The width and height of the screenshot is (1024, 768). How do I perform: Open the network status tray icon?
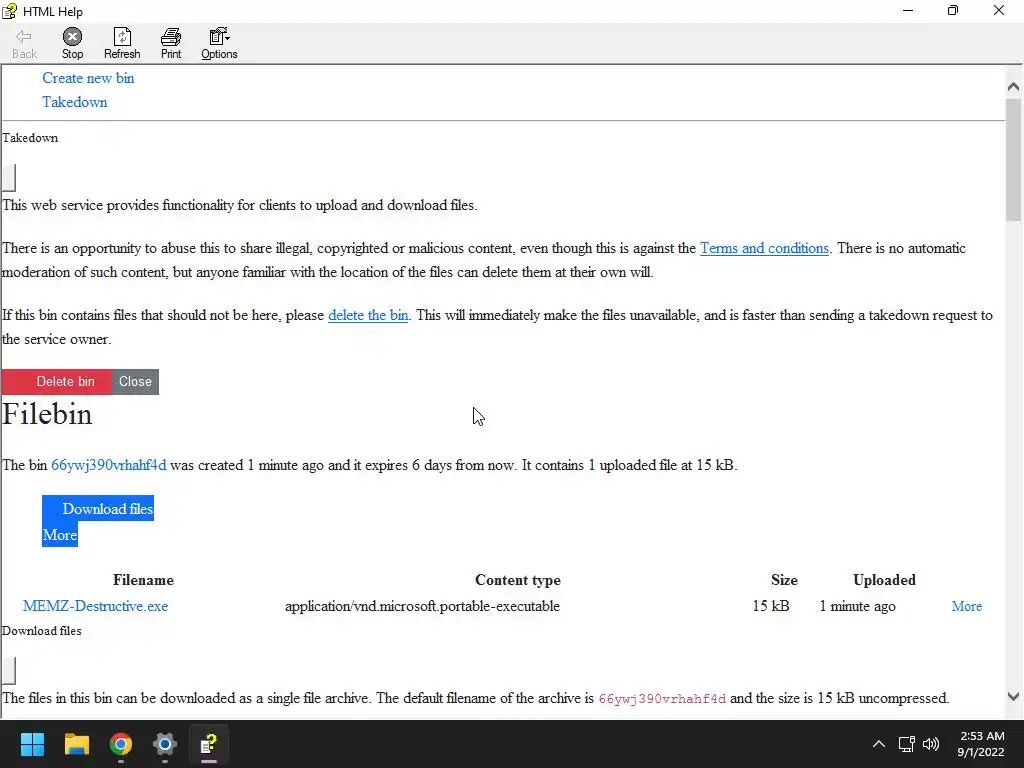[x=906, y=744]
